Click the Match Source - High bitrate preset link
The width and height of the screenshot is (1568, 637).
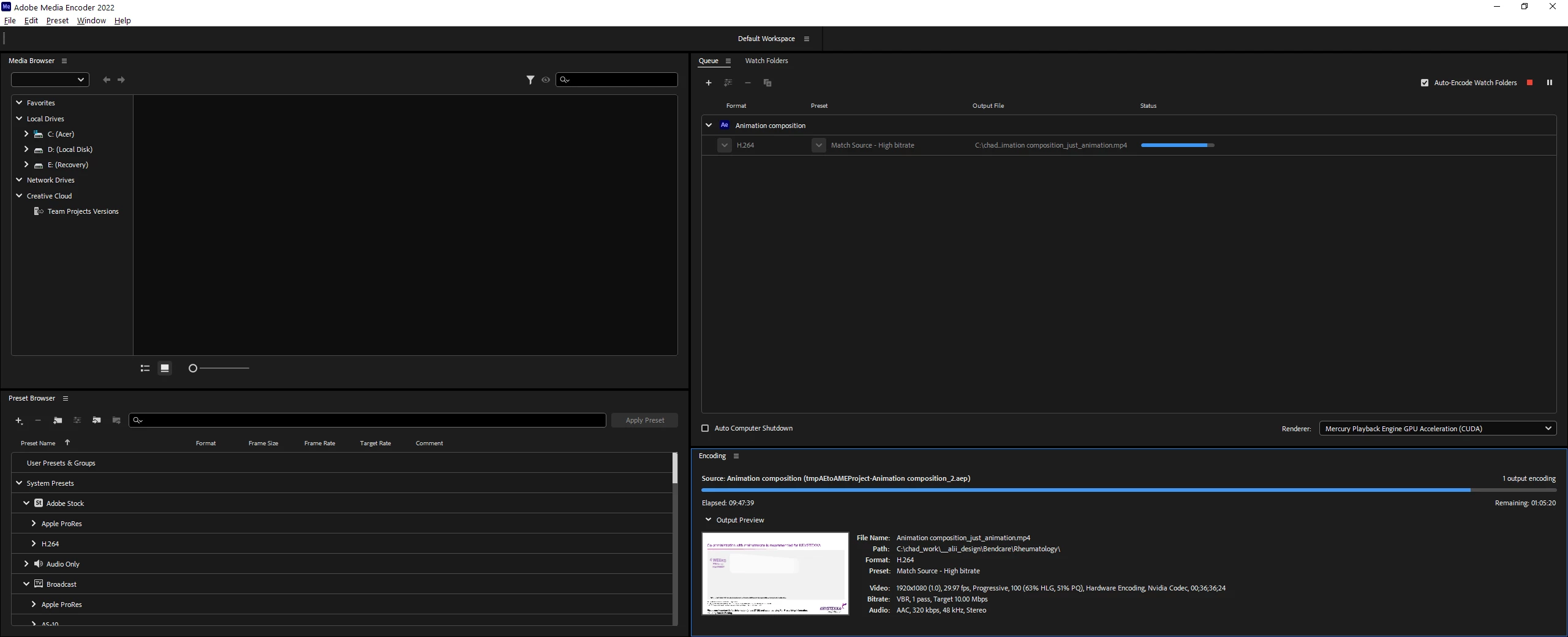click(872, 145)
